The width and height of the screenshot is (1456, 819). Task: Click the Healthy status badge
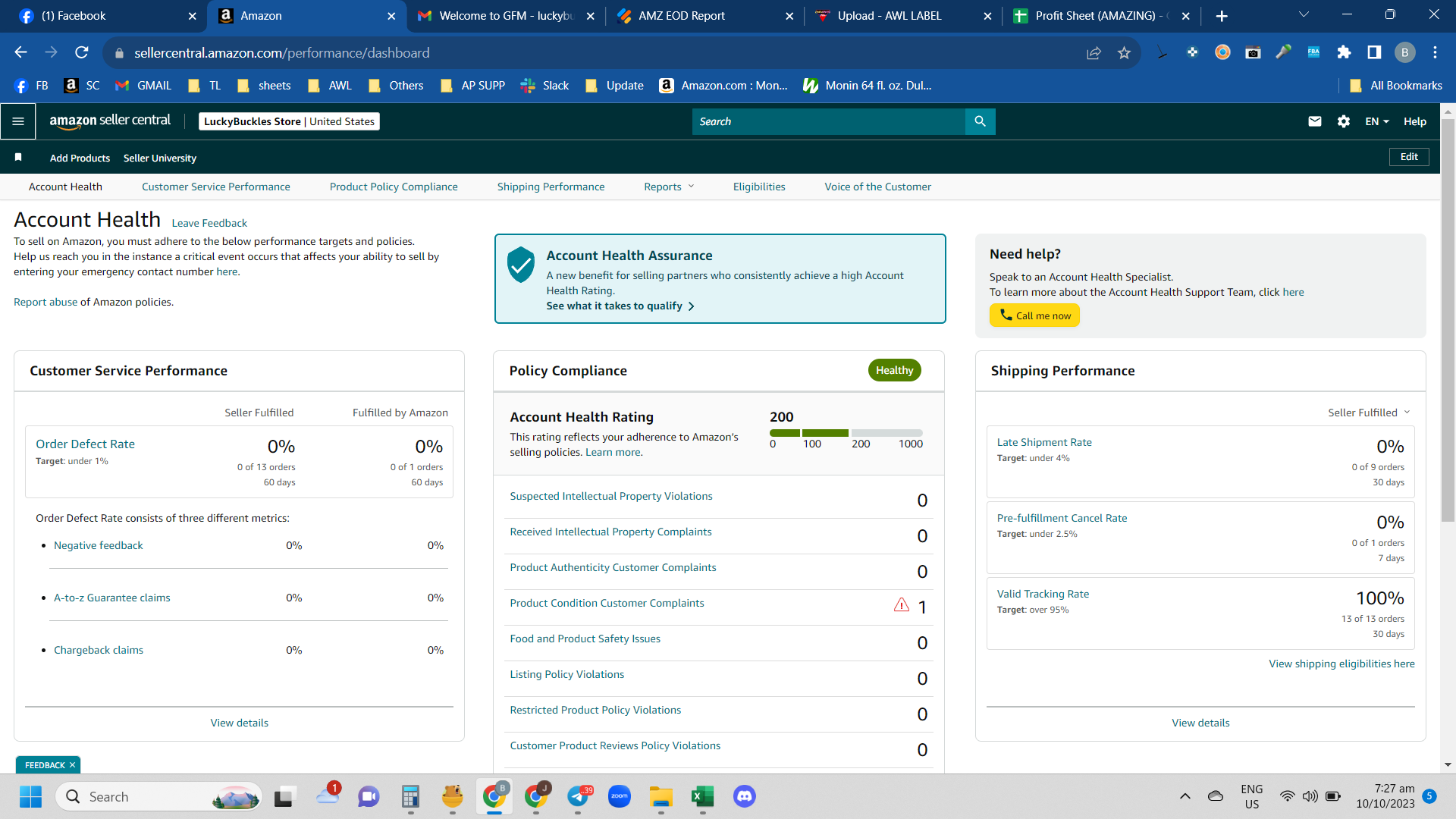click(895, 370)
